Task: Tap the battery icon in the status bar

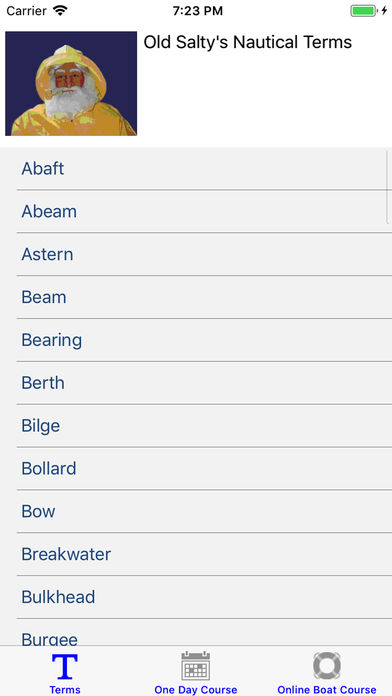Action: coord(364,11)
